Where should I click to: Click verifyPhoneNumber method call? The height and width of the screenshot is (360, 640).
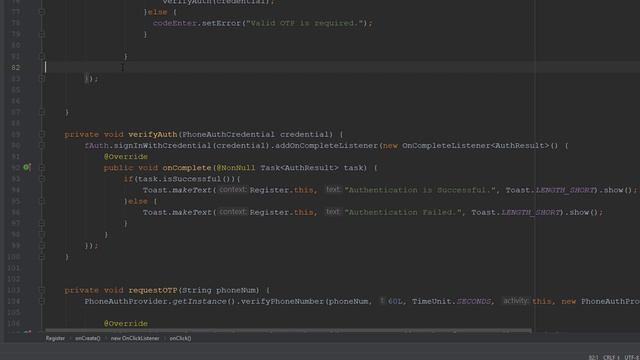pyautogui.click(x=283, y=301)
